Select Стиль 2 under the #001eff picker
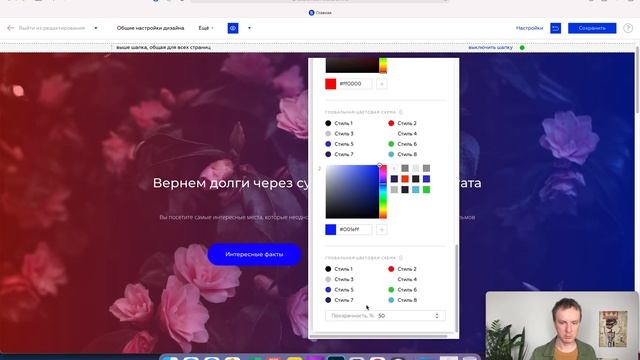640x360 pixels. [x=402, y=269]
